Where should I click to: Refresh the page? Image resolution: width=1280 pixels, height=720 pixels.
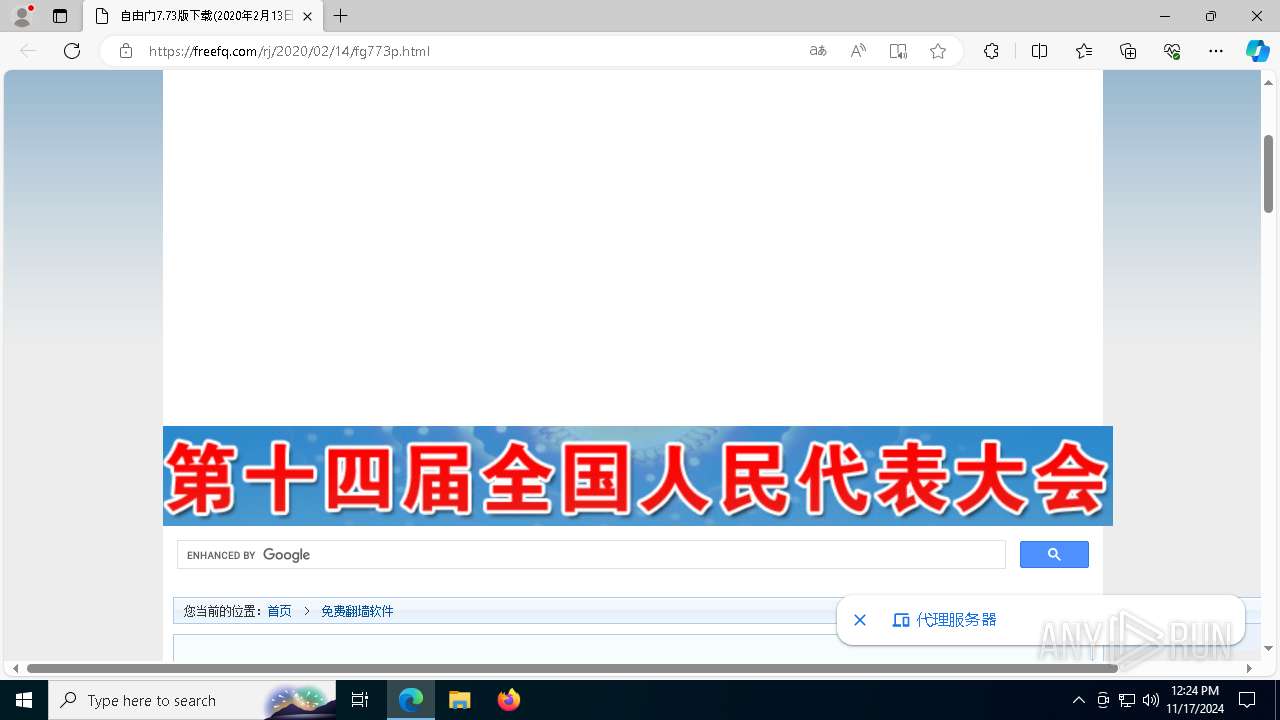(x=72, y=51)
